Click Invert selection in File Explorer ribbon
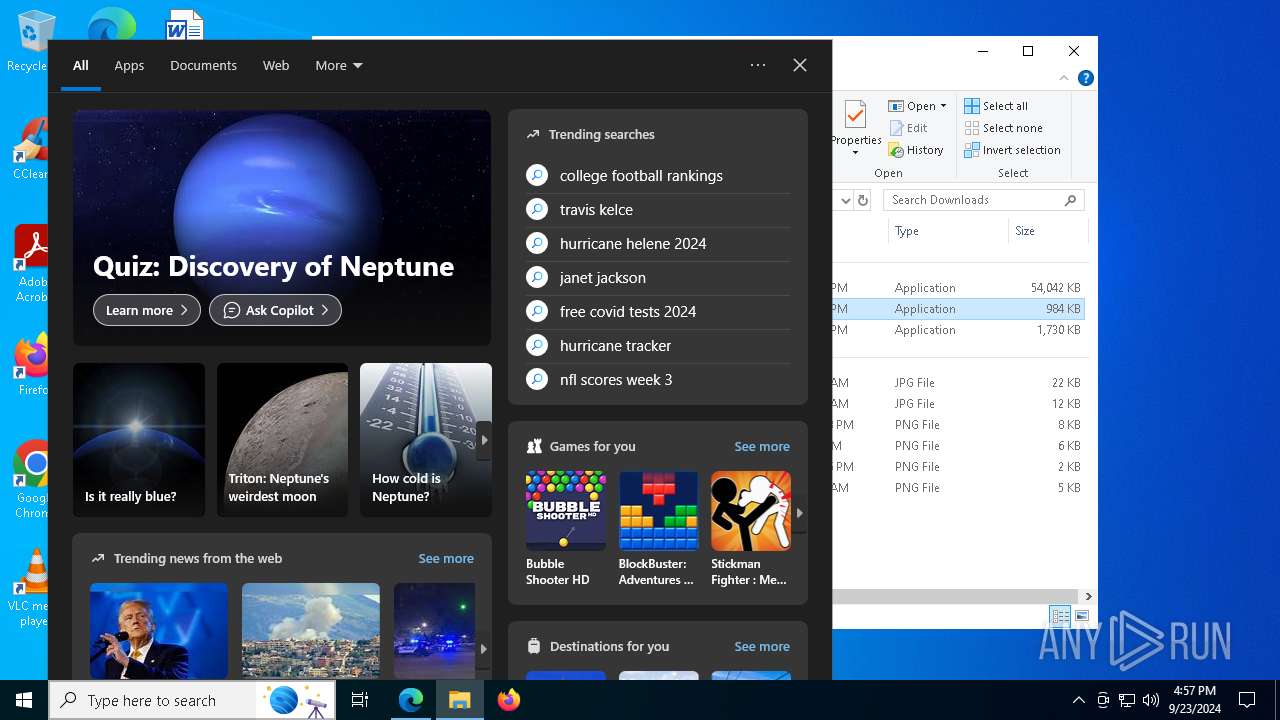1280x720 pixels. [x=1012, y=150]
